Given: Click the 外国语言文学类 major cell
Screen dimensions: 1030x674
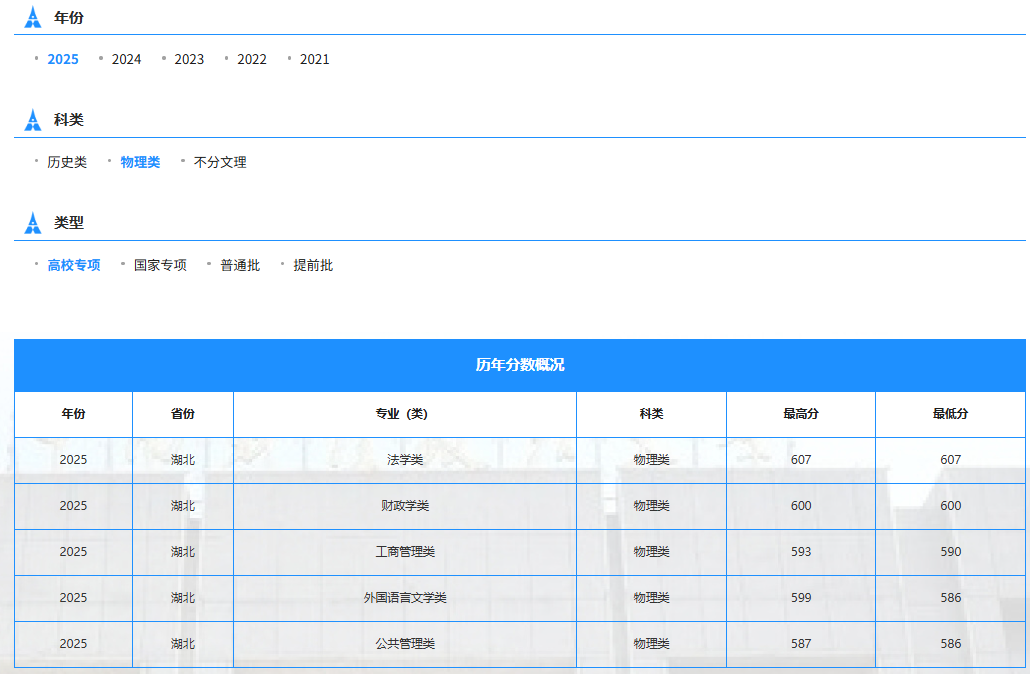Looking at the screenshot, I should click(x=405, y=598).
